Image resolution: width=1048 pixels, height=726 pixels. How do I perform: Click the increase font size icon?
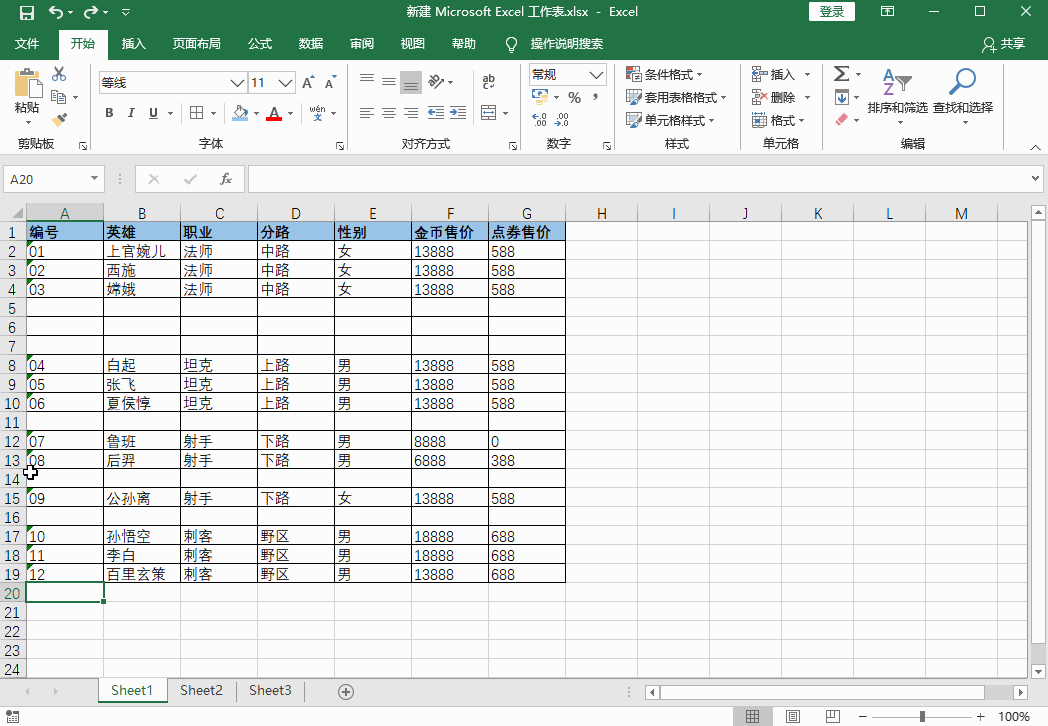307,83
